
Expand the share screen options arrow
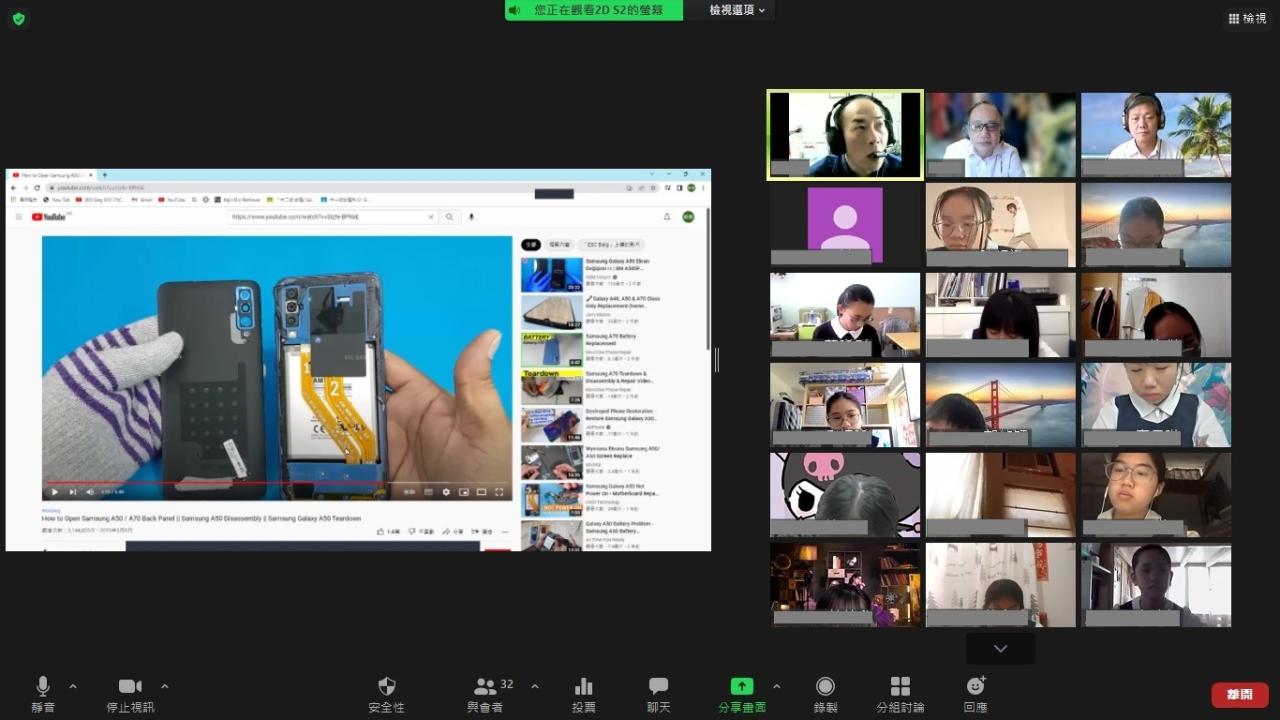tap(777, 686)
